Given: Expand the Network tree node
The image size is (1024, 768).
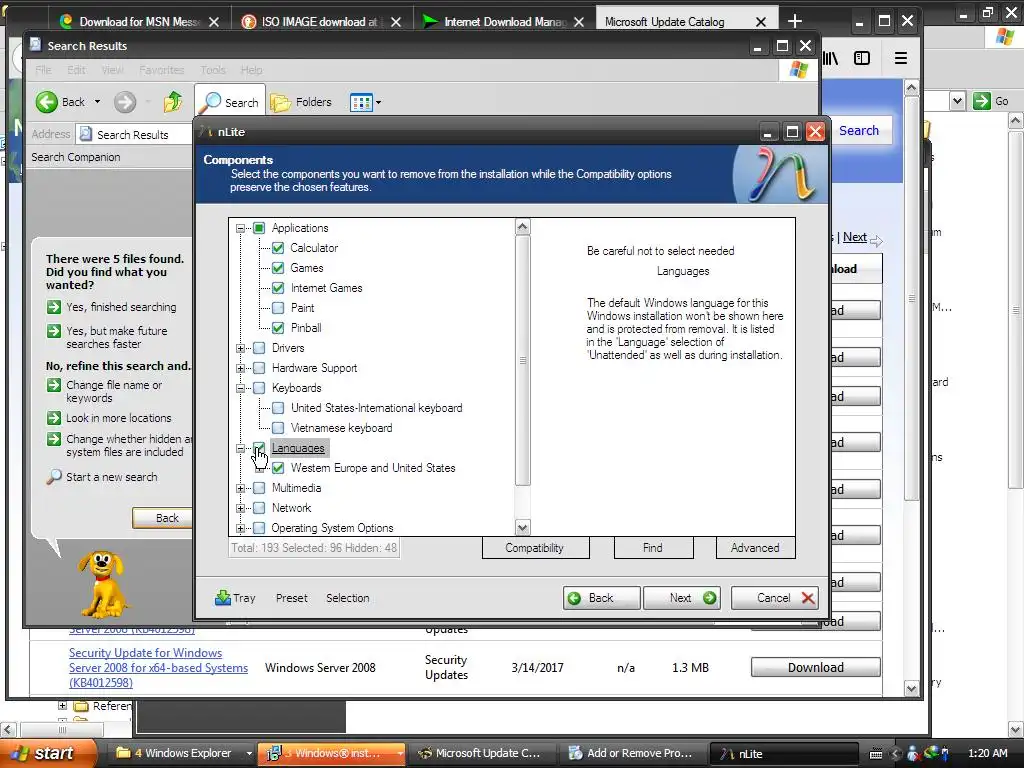Looking at the screenshot, I should (x=240, y=508).
